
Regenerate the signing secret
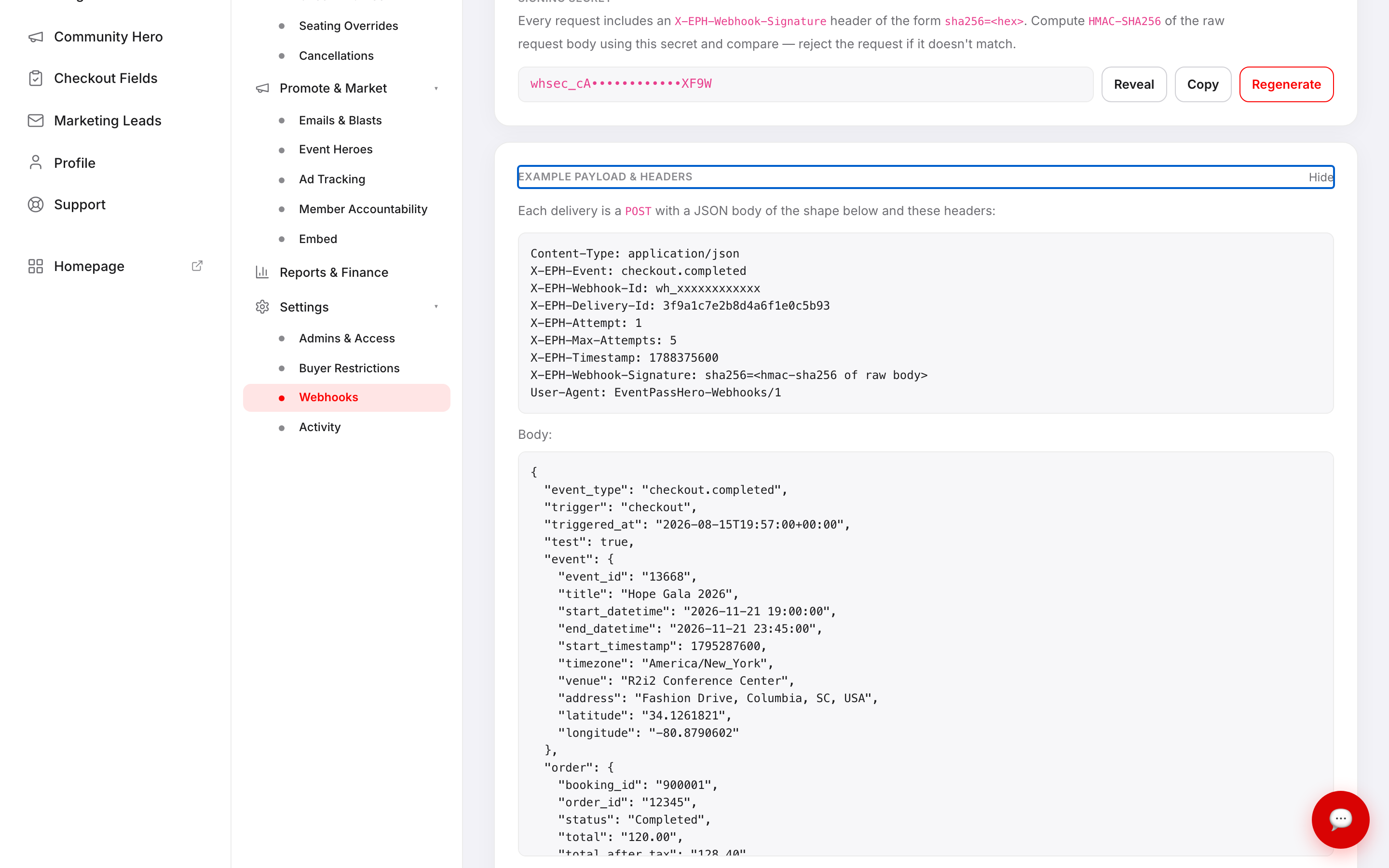(1286, 84)
